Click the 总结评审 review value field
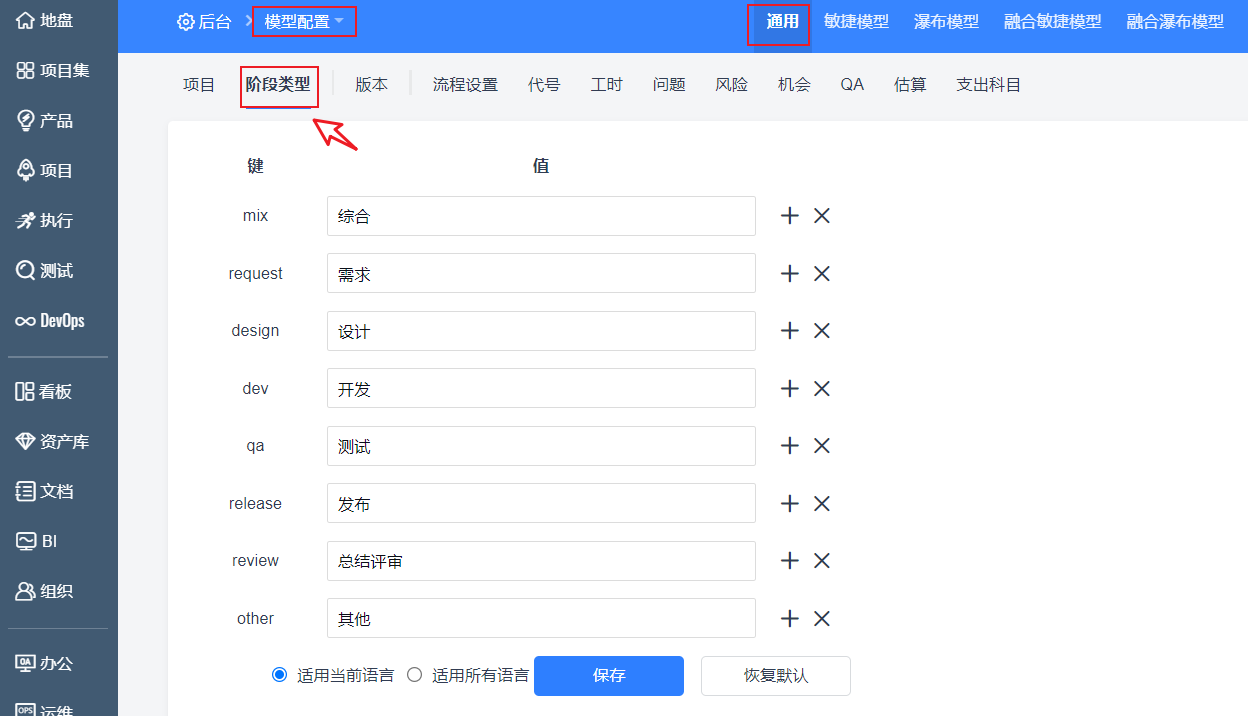Screen dimensions: 1248x716 [x=540, y=562]
